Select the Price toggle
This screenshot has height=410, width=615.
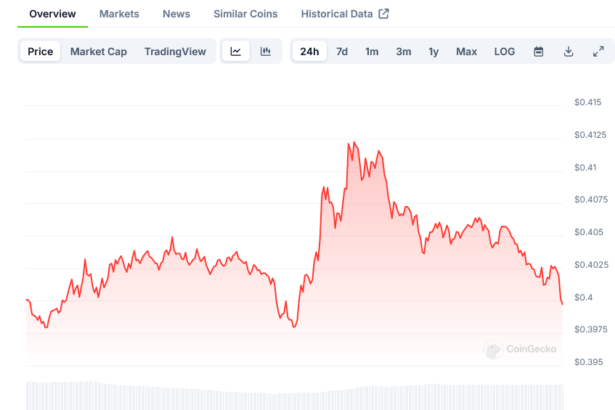click(x=41, y=51)
